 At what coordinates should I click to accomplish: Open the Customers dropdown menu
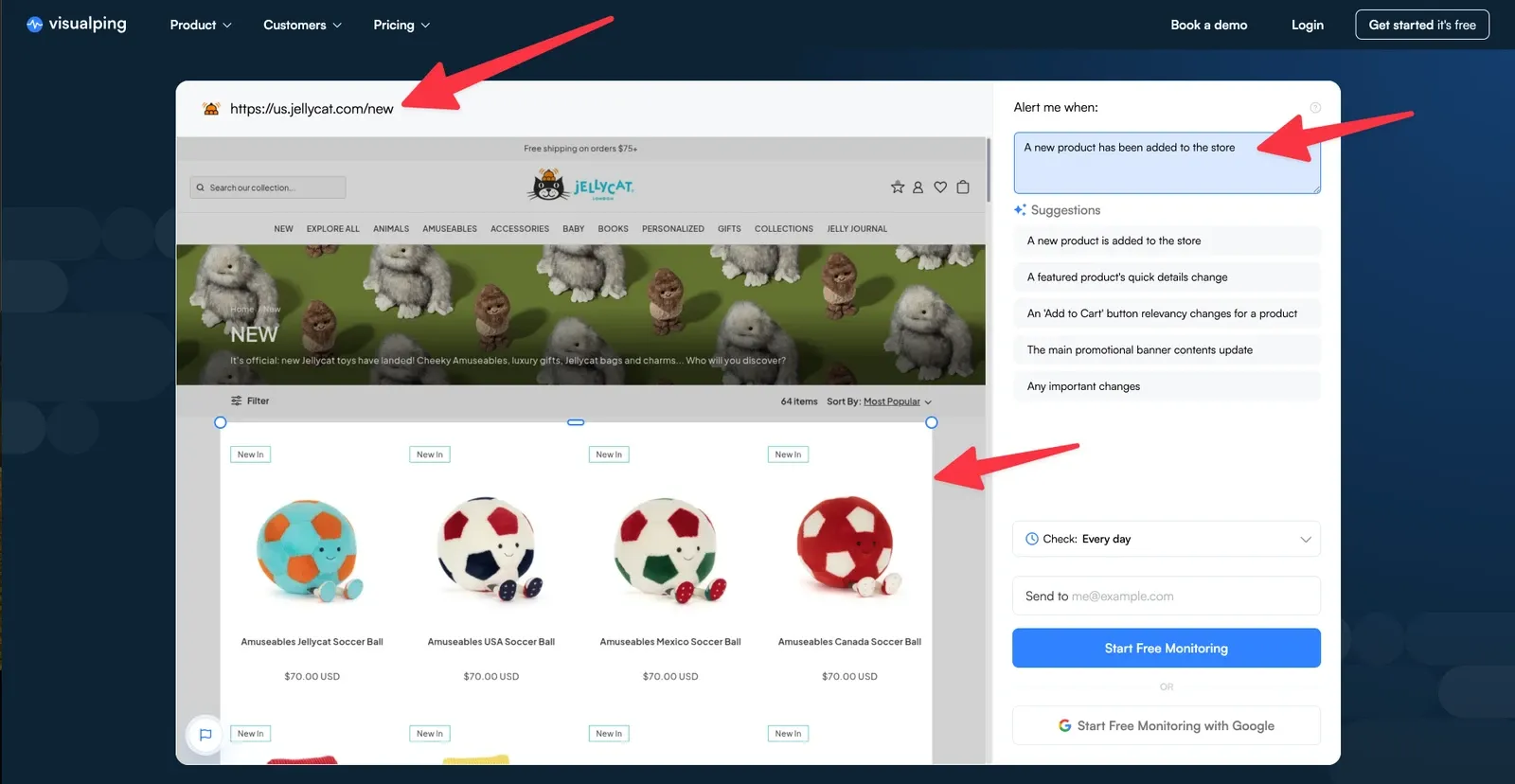click(302, 25)
